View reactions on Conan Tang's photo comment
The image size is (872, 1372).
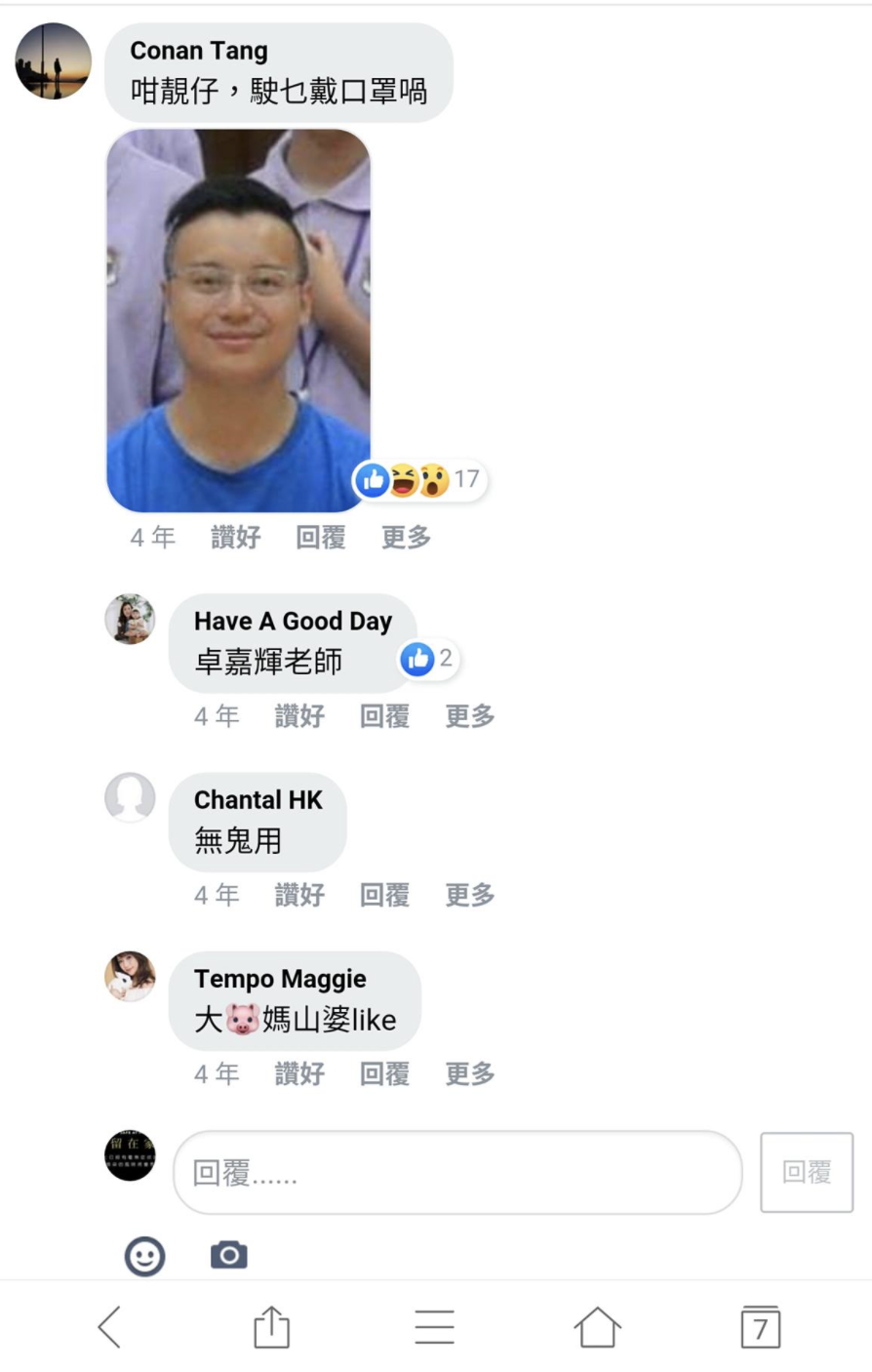tap(419, 479)
